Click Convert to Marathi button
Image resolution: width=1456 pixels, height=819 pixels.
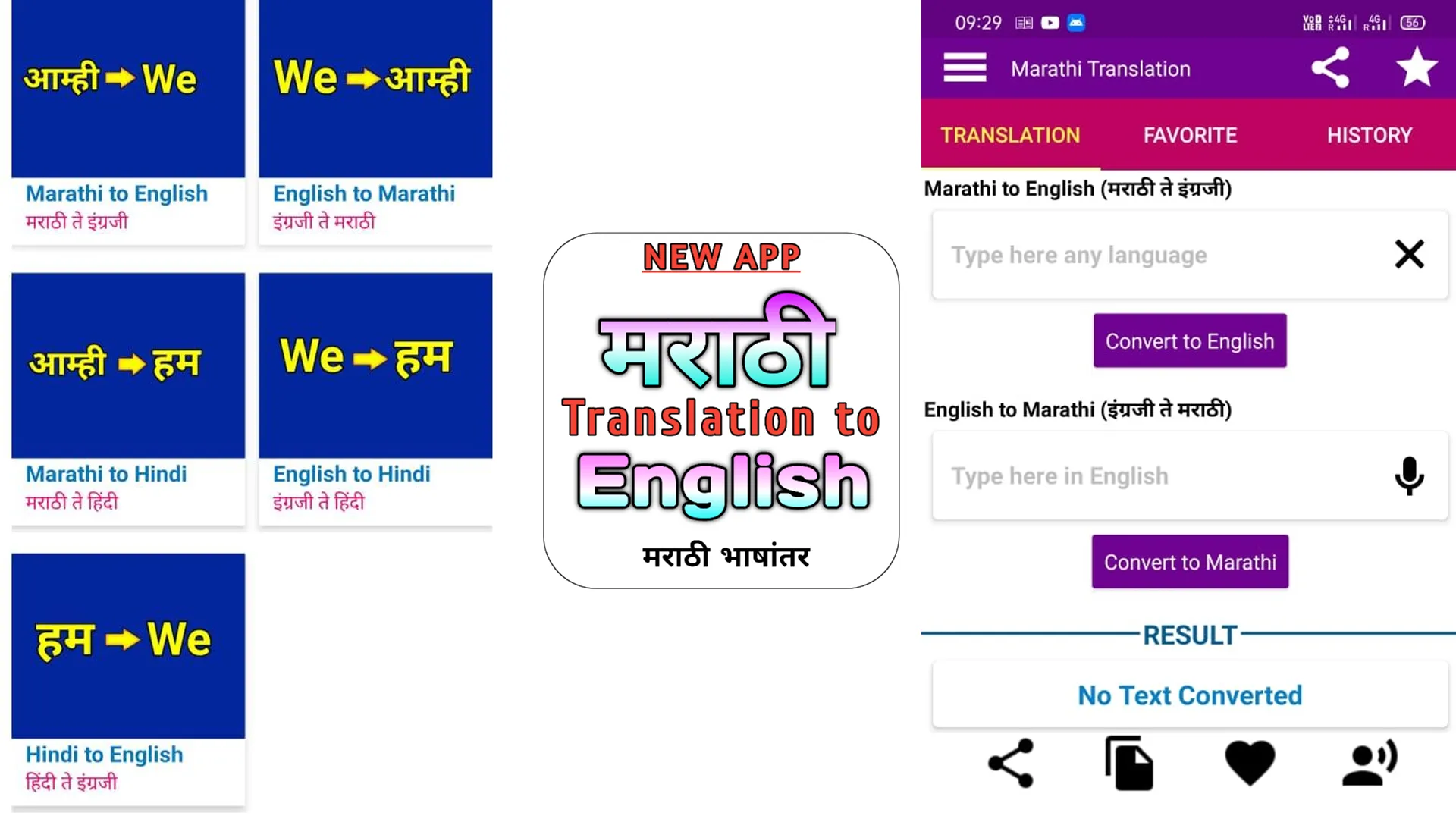[x=1190, y=561]
